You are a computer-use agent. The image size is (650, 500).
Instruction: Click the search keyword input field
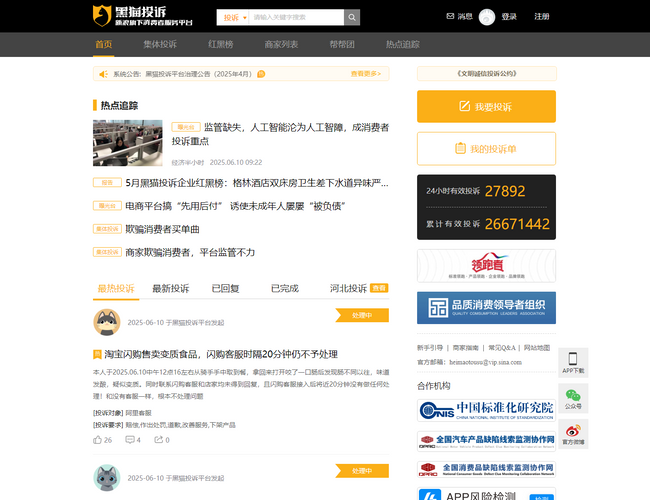(x=295, y=17)
